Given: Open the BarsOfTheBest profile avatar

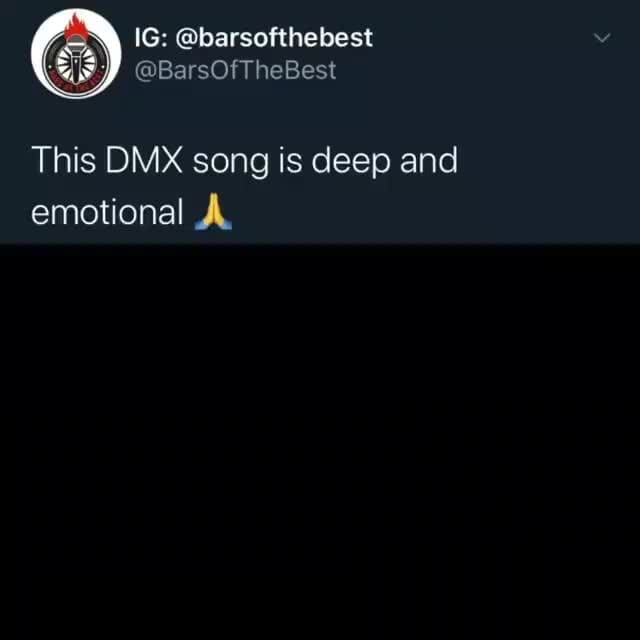Looking at the screenshot, I should (x=76, y=54).
